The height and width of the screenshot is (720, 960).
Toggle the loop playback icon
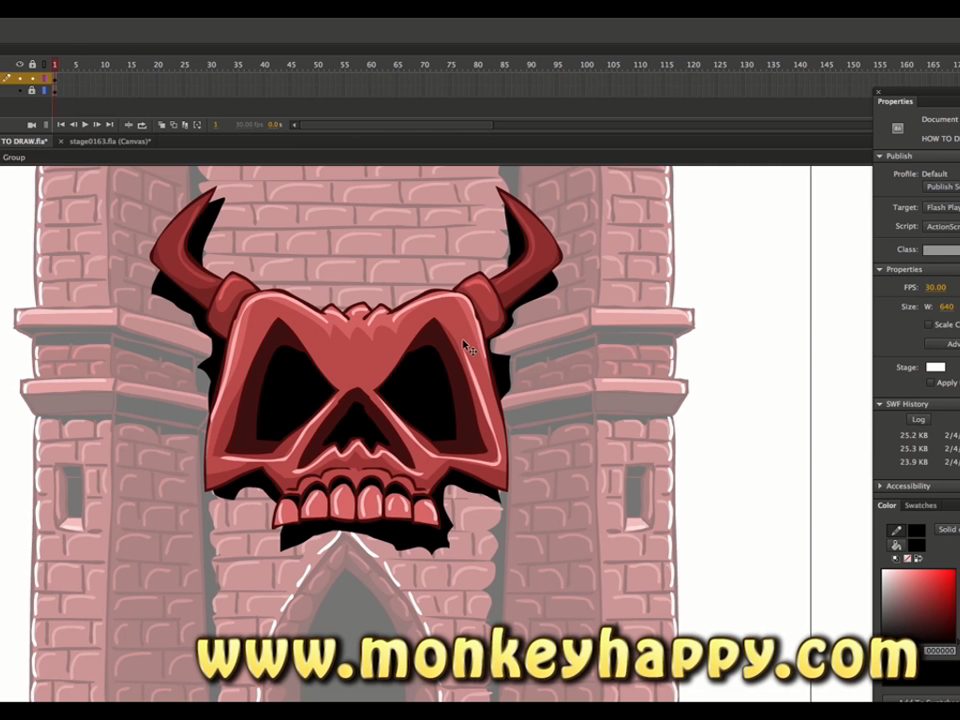point(142,125)
